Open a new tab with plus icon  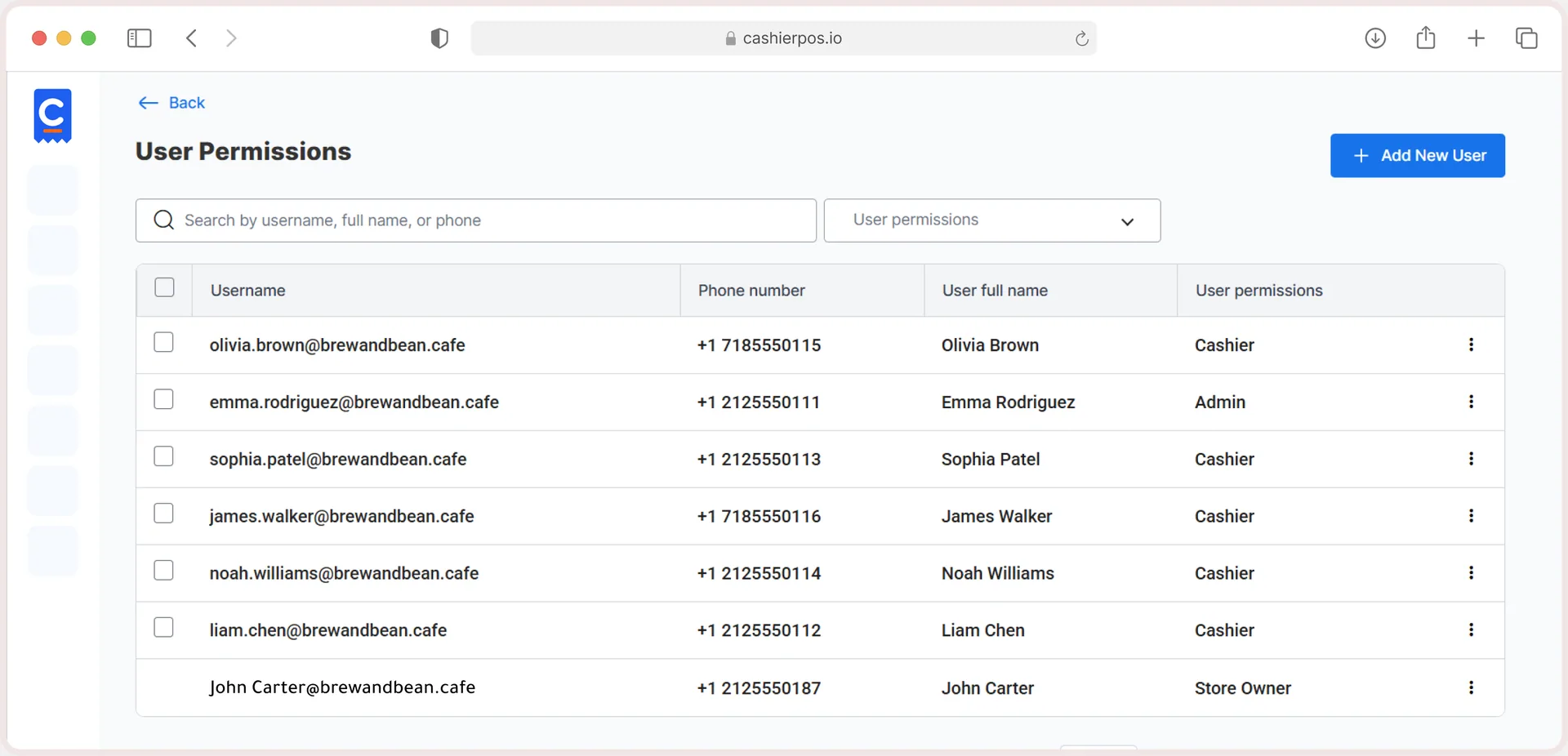tap(1476, 38)
